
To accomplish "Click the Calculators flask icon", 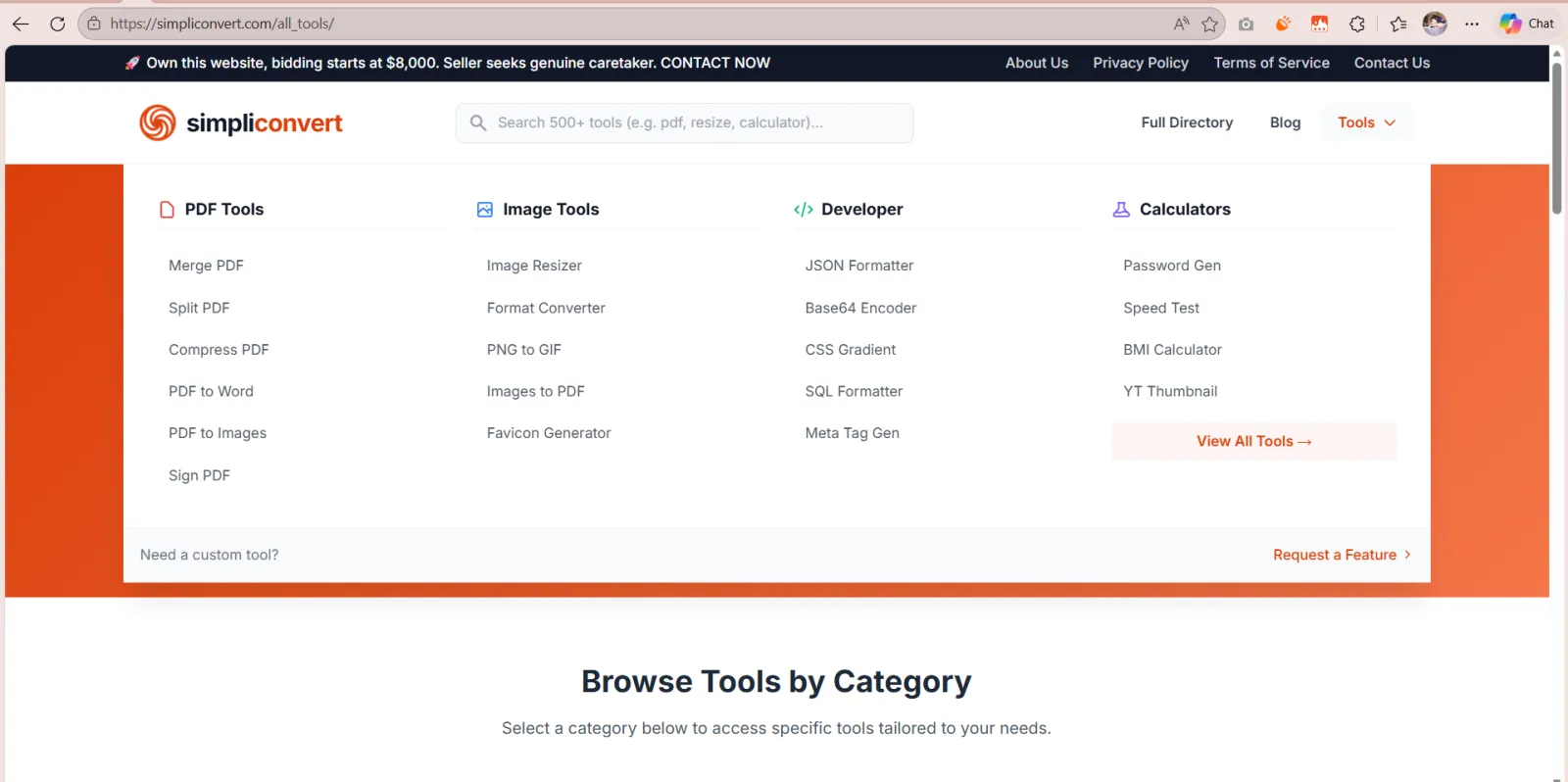I will [1121, 210].
